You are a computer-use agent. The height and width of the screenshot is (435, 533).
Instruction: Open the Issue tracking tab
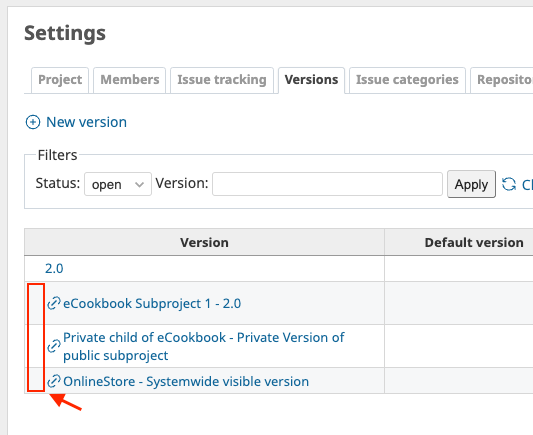[222, 80]
